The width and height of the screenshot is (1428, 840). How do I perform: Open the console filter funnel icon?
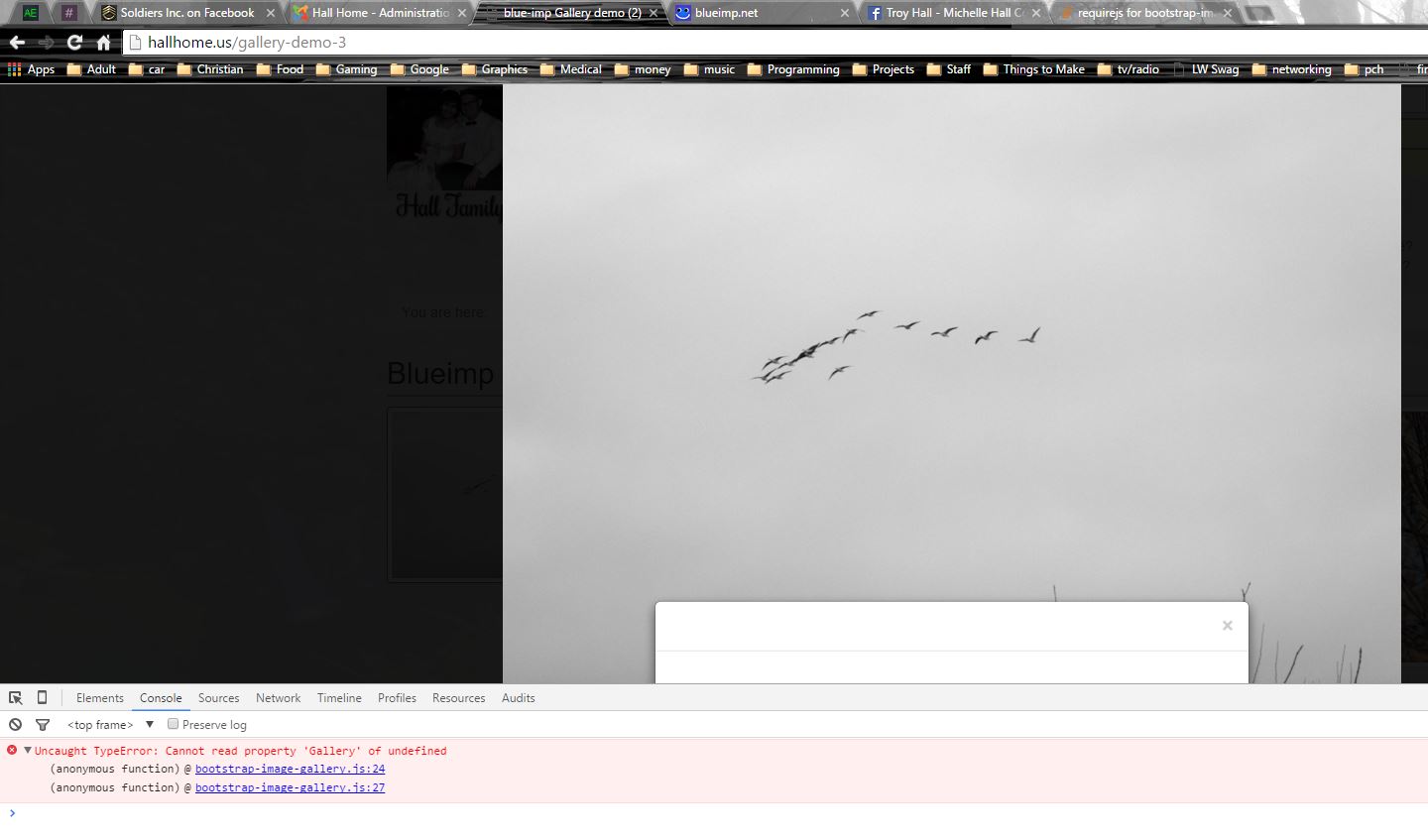[43, 725]
